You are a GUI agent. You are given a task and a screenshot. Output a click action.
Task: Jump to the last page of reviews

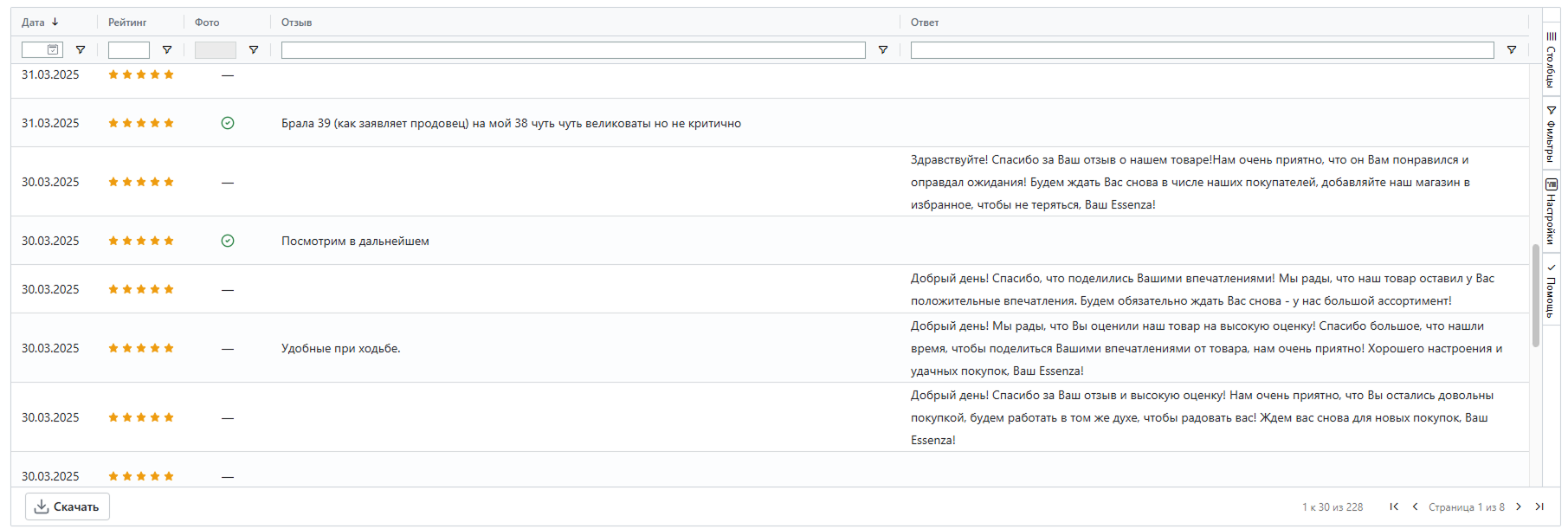click(1539, 506)
